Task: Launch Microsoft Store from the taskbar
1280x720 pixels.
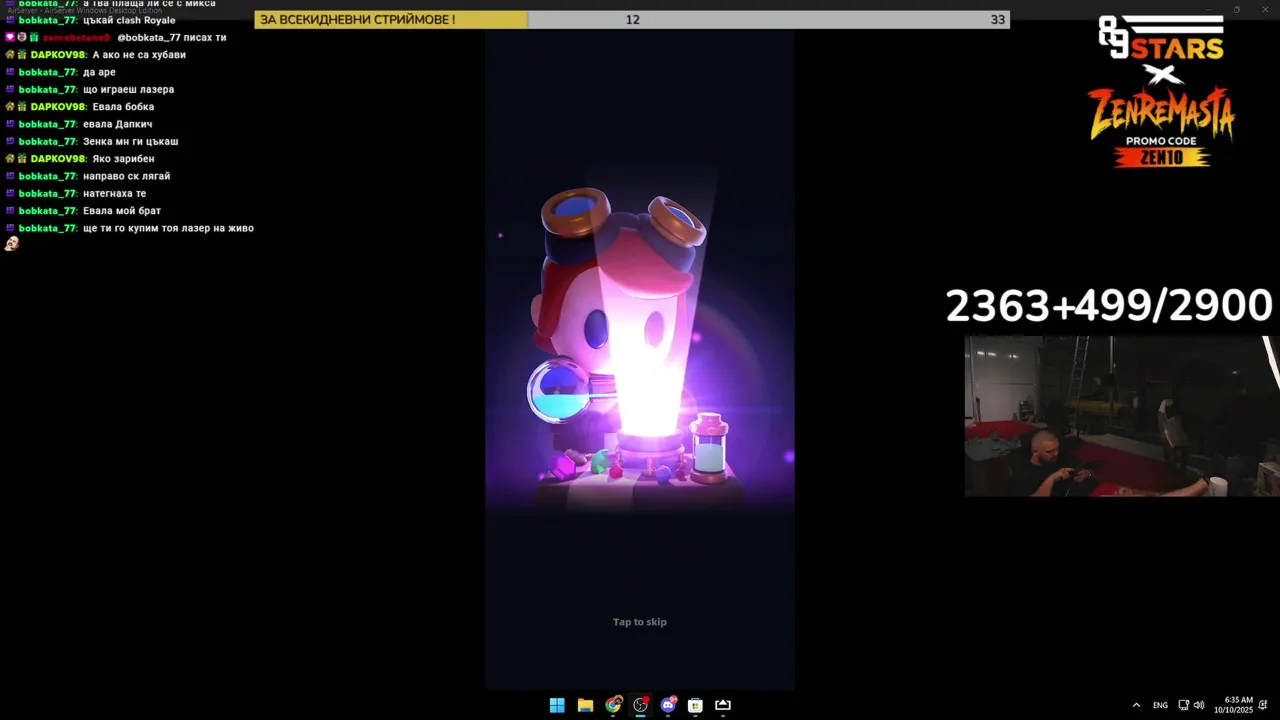Action: pyautogui.click(x=695, y=705)
